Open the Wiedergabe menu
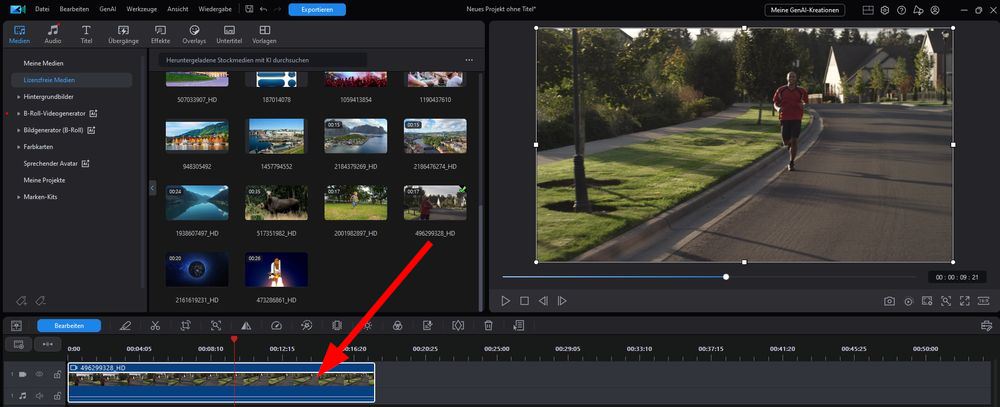1000x407 pixels. 214,10
